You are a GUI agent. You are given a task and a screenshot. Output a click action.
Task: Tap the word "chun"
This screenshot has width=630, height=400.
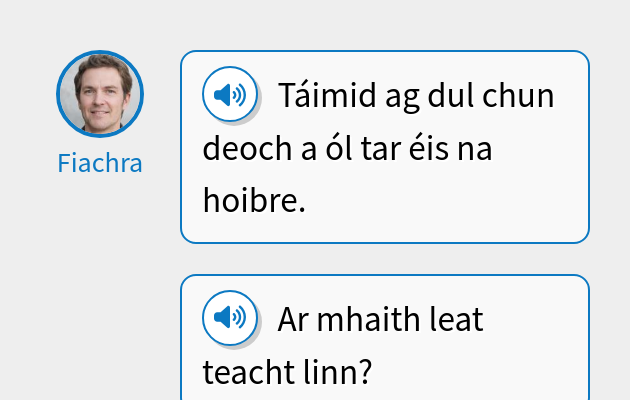coord(521,97)
